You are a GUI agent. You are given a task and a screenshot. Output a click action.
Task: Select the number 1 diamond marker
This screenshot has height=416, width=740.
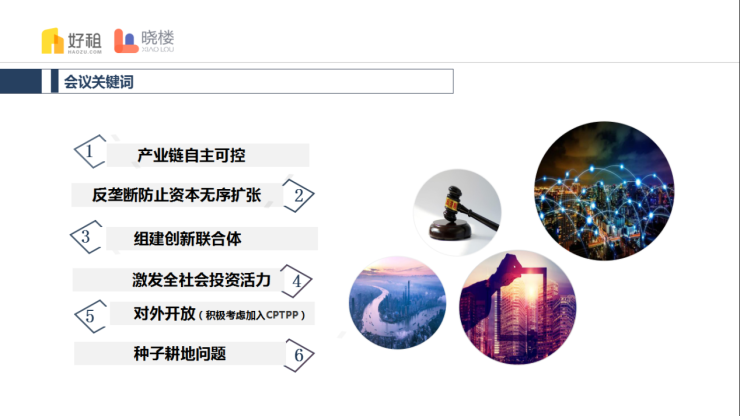(x=90, y=152)
